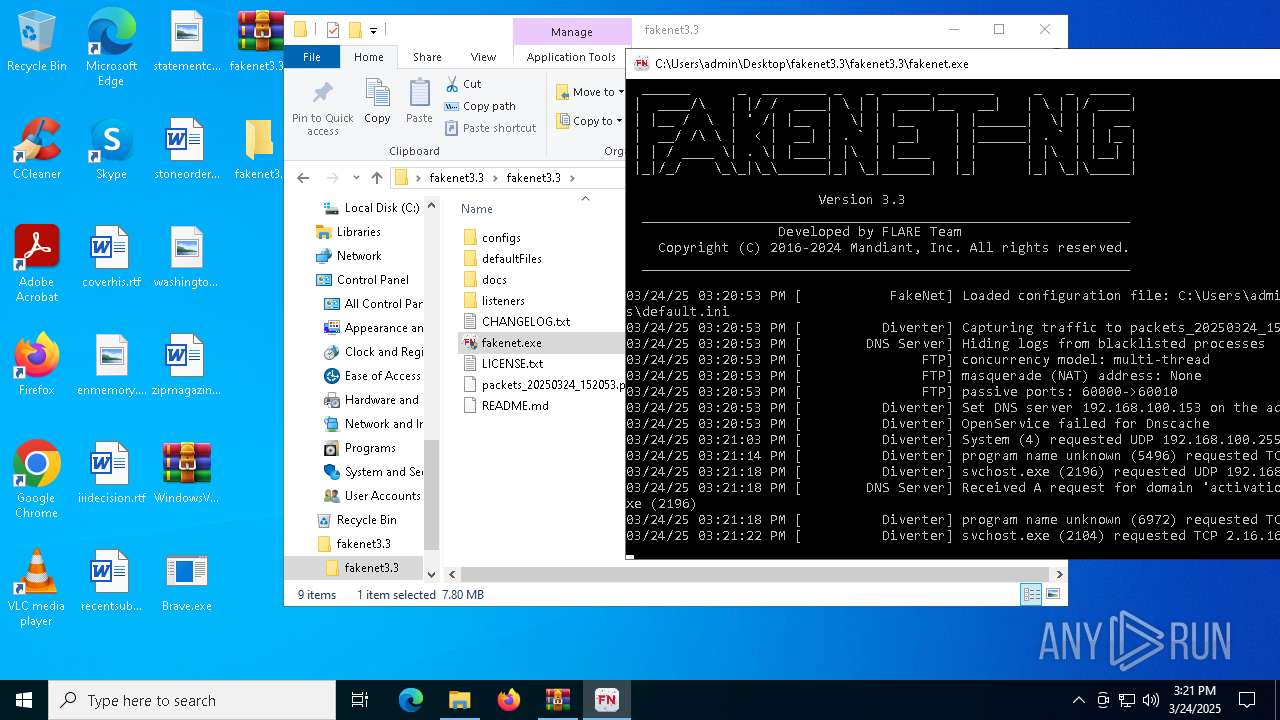Screen dimensions: 1280x720
Task: Select README.md file
Action: [505, 406]
